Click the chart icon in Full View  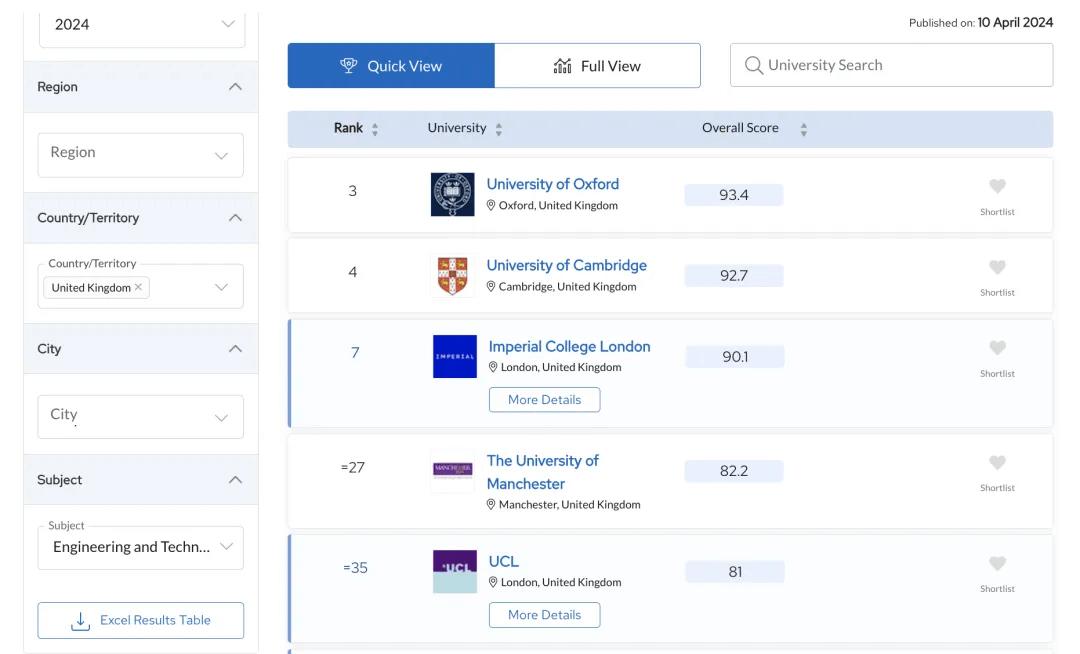tap(563, 65)
